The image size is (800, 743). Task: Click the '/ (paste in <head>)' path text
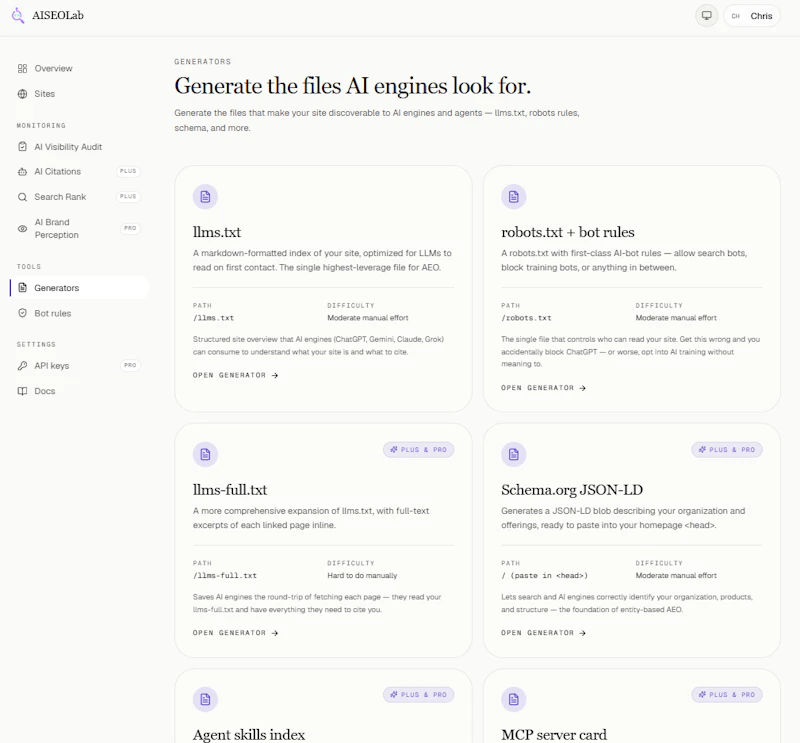(x=544, y=576)
